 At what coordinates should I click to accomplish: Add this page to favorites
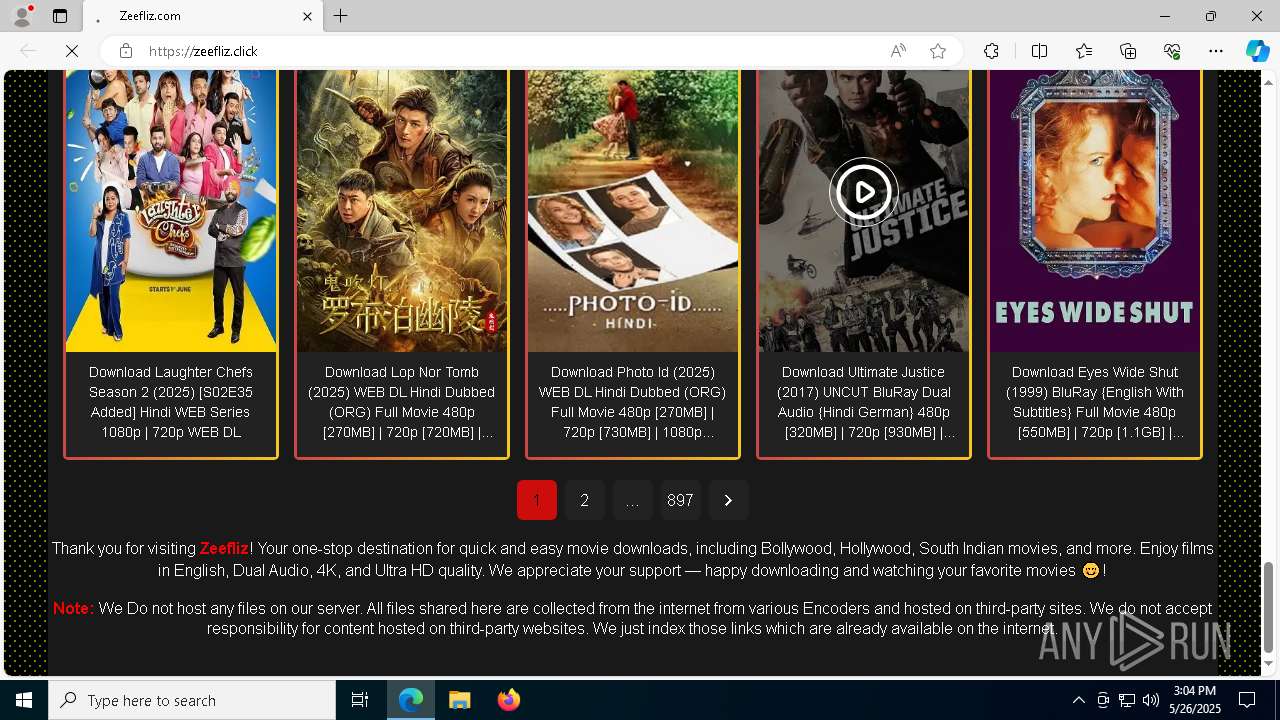point(938,51)
